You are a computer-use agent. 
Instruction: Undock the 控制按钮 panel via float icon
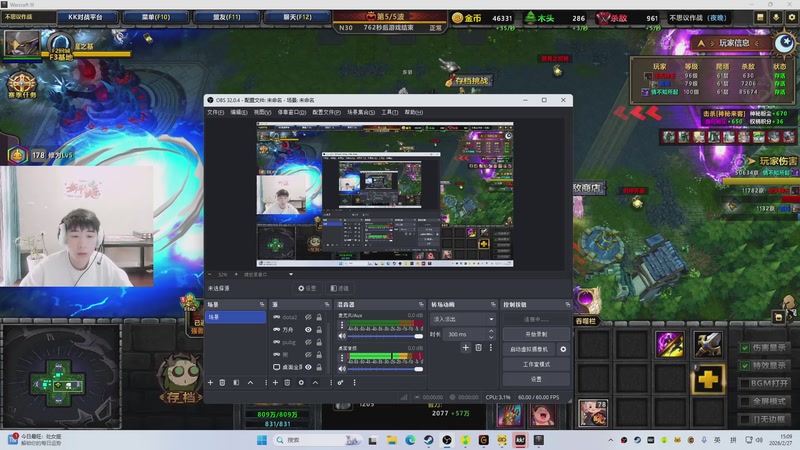[567, 305]
